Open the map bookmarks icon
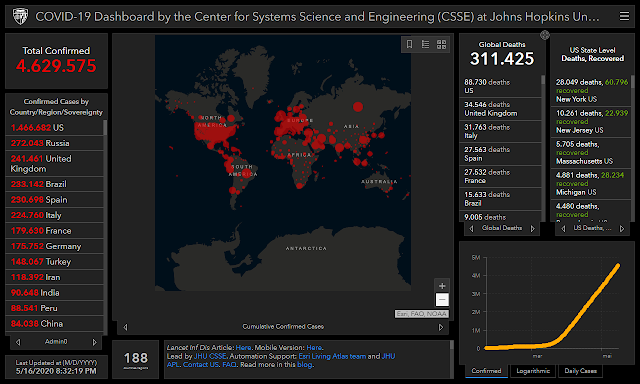Viewport: 640px width, 384px height. point(409,44)
